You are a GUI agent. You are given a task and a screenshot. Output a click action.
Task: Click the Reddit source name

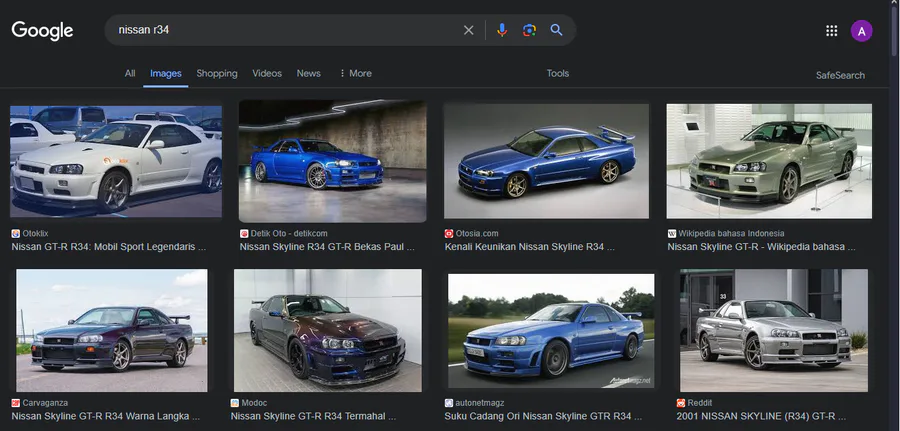coord(700,403)
